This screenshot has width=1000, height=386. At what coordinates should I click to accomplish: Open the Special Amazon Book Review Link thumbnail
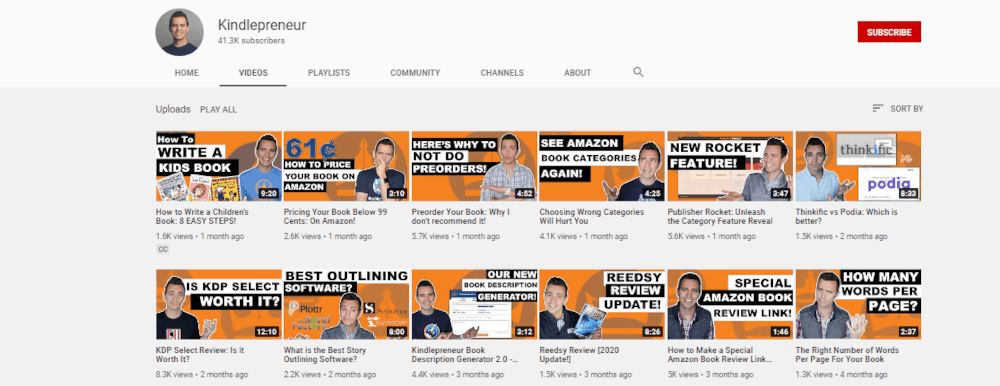coord(730,304)
